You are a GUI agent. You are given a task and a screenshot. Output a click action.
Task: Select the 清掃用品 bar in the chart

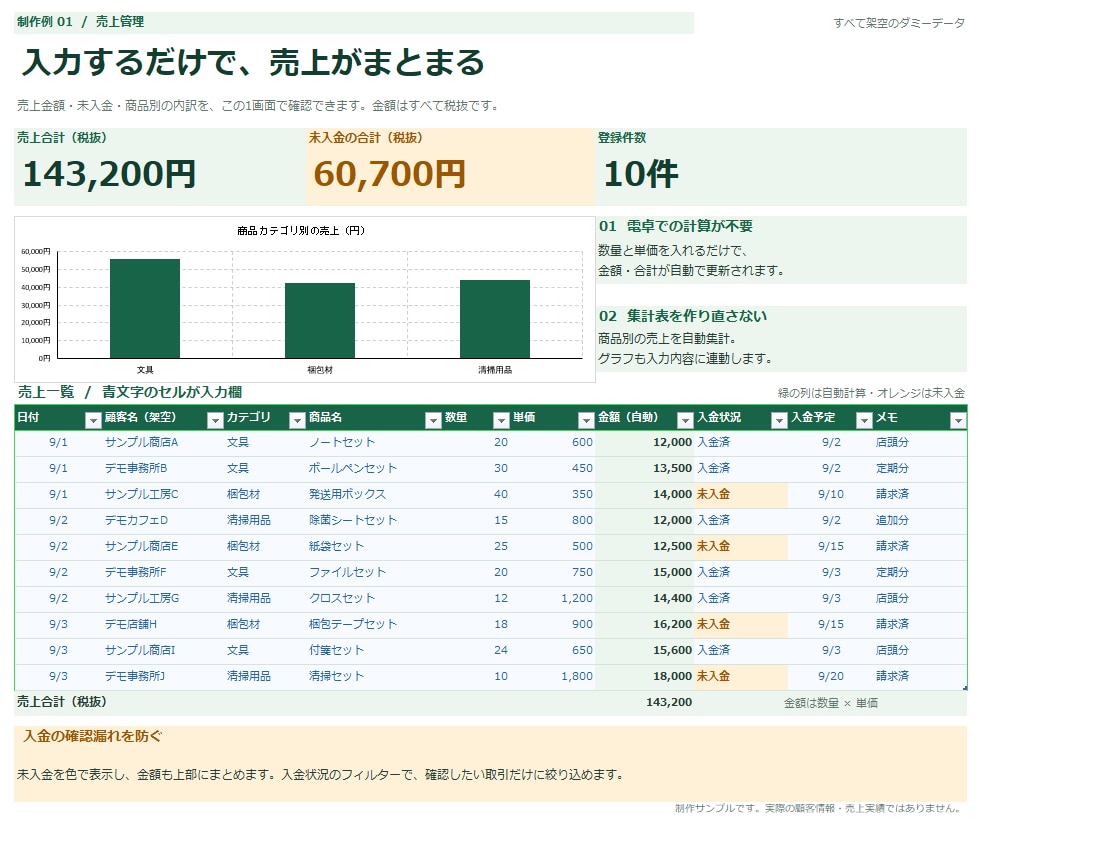(x=495, y=319)
